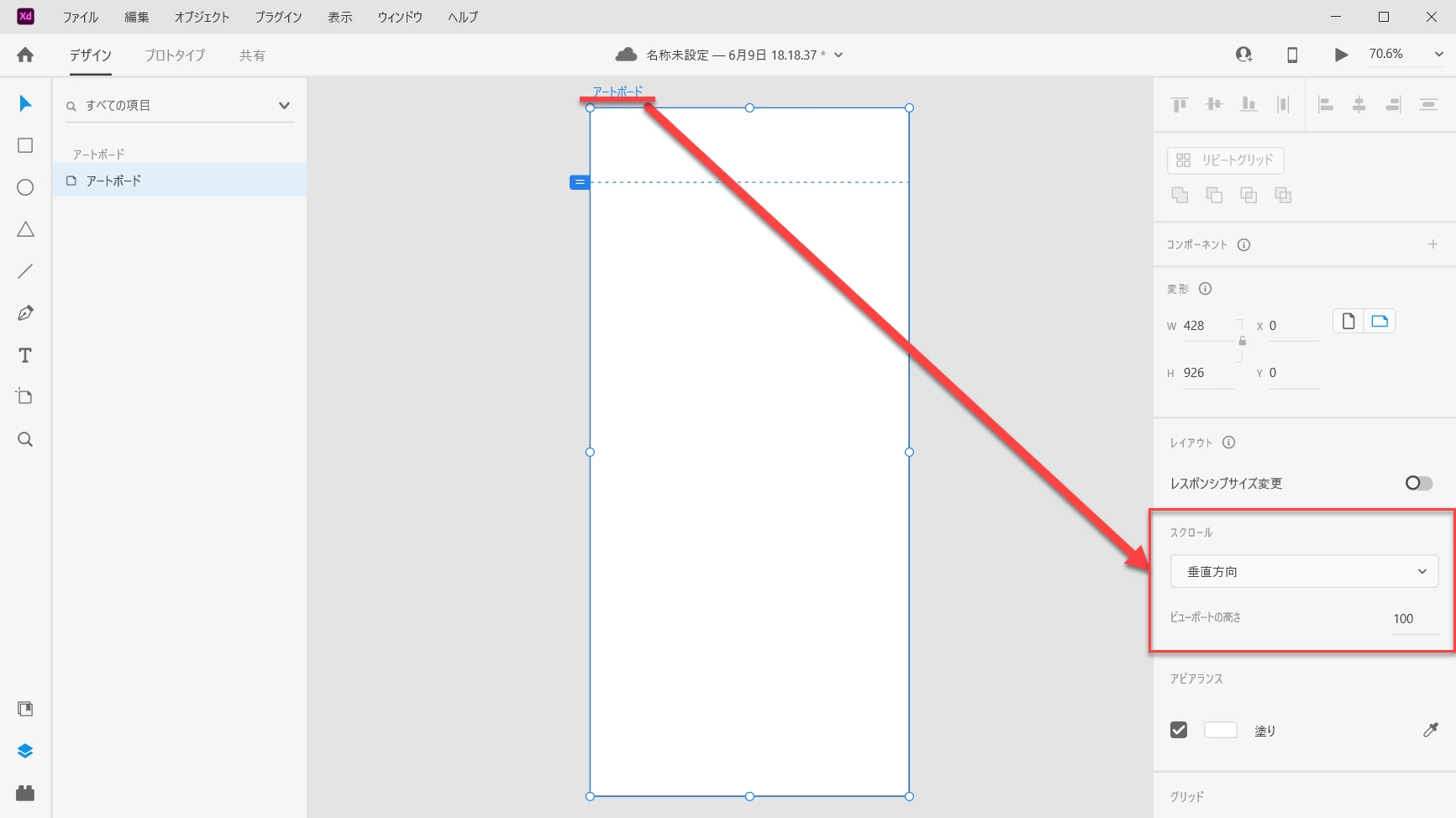Image resolution: width=1456 pixels, height=818 pixels.
Task: Go to the Home screen icon
Action: coord(25,55)
